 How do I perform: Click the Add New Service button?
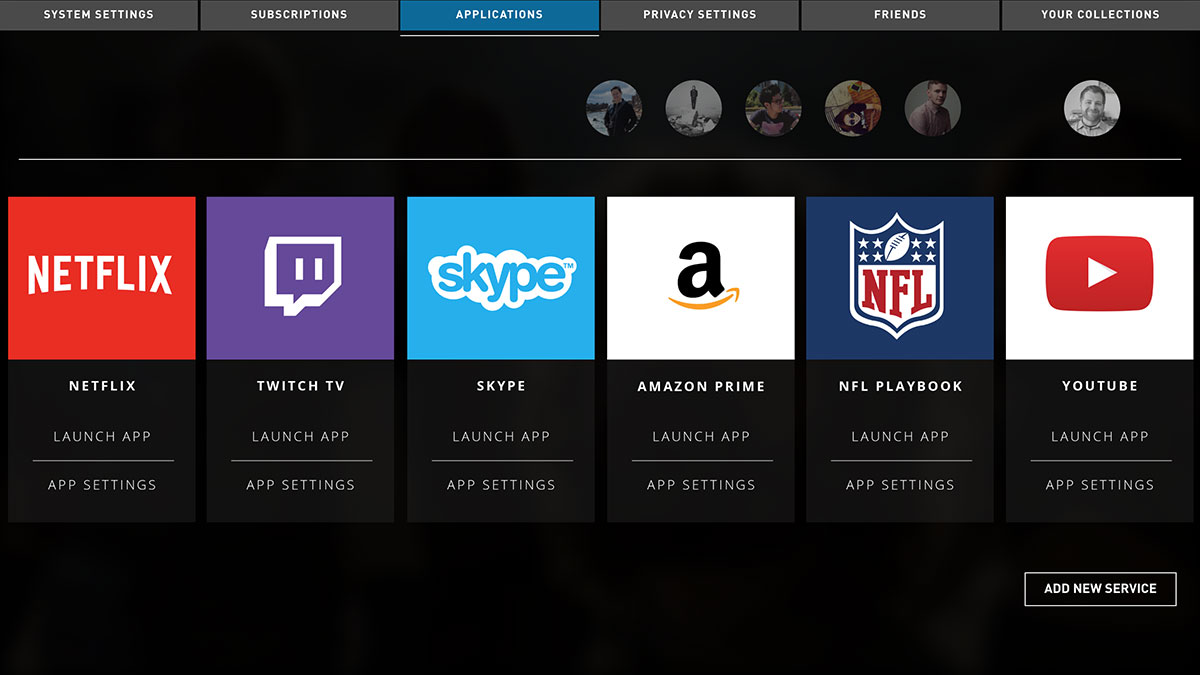click(x=1100, y=589)
